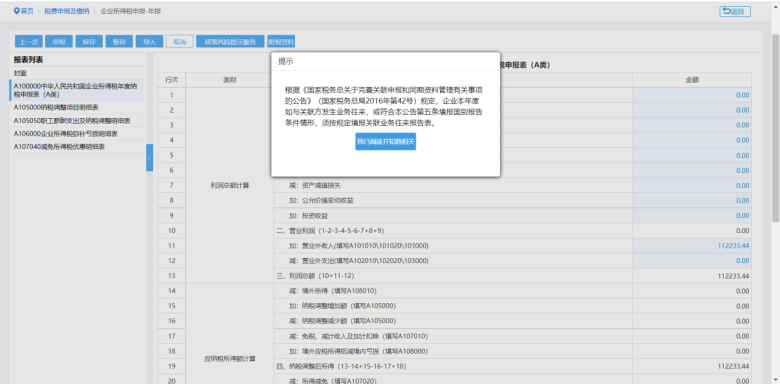Click 企业所得税申报-年报 breadcrumb text
Screen dimensions: 780x385
131,11
